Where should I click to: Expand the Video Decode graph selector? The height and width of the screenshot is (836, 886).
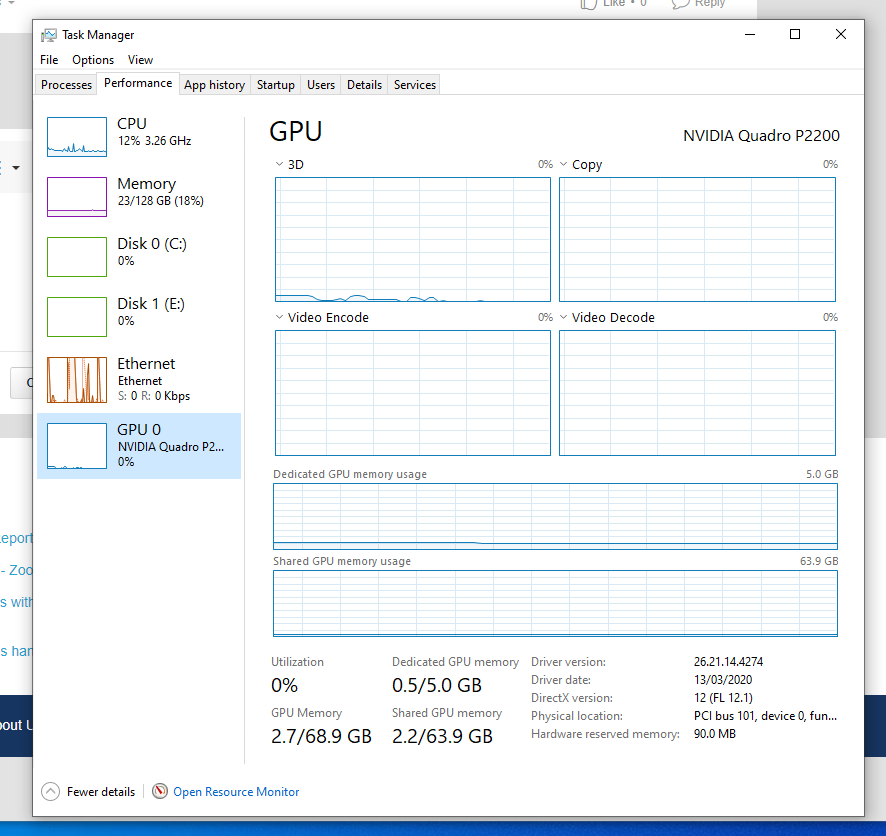point(564,317)
